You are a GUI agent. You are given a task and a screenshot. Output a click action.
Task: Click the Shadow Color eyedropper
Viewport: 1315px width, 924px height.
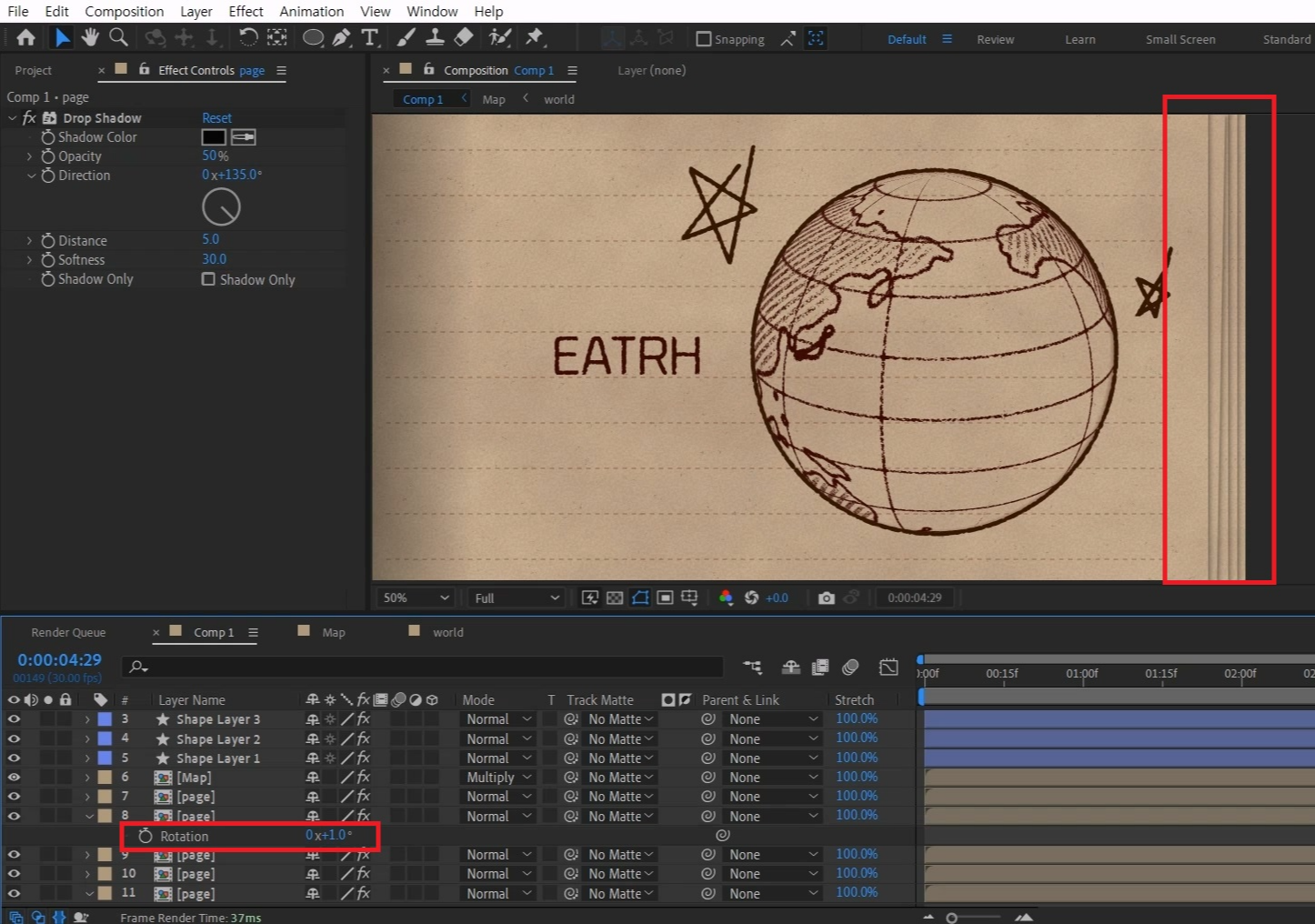[x=243, y=137]
